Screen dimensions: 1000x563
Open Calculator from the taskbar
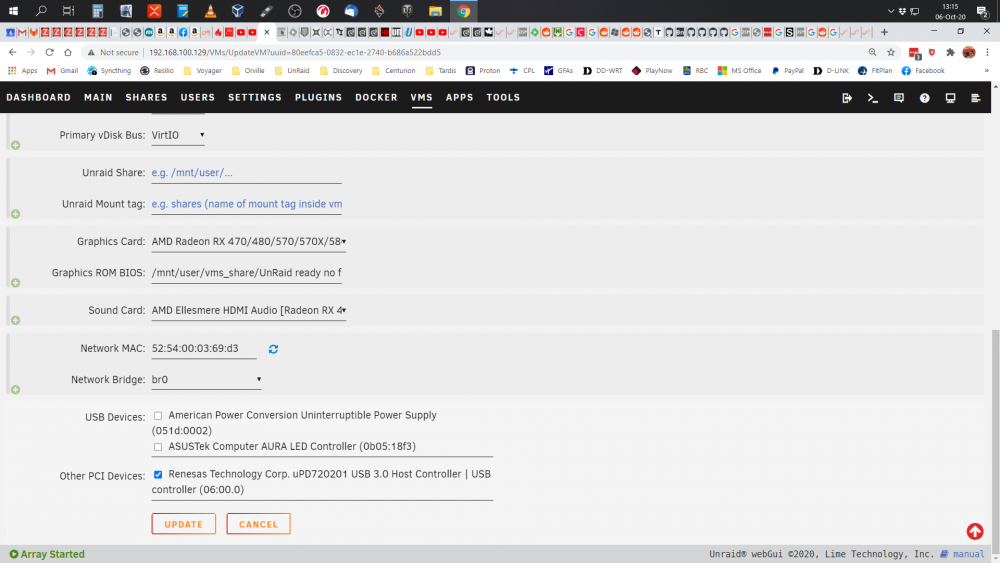tap(98, 11)
